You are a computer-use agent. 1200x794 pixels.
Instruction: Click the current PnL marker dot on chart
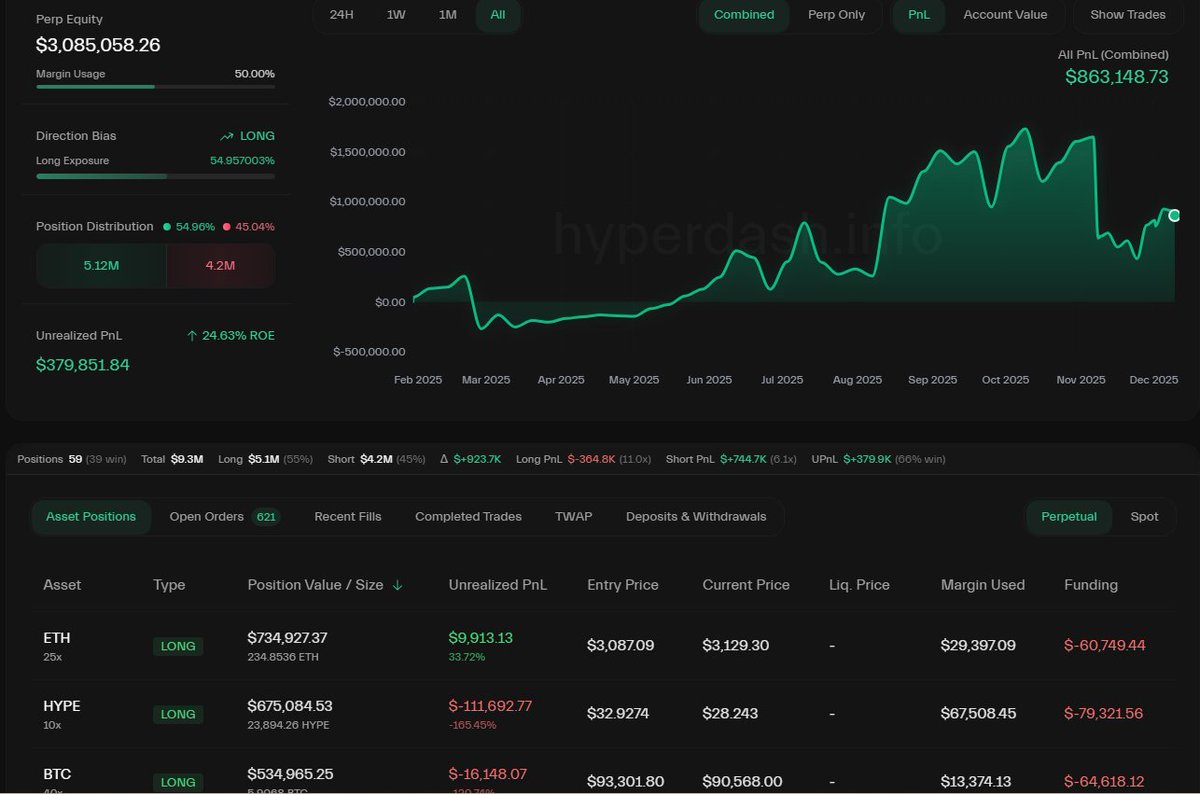click(x=1174, y=215)
